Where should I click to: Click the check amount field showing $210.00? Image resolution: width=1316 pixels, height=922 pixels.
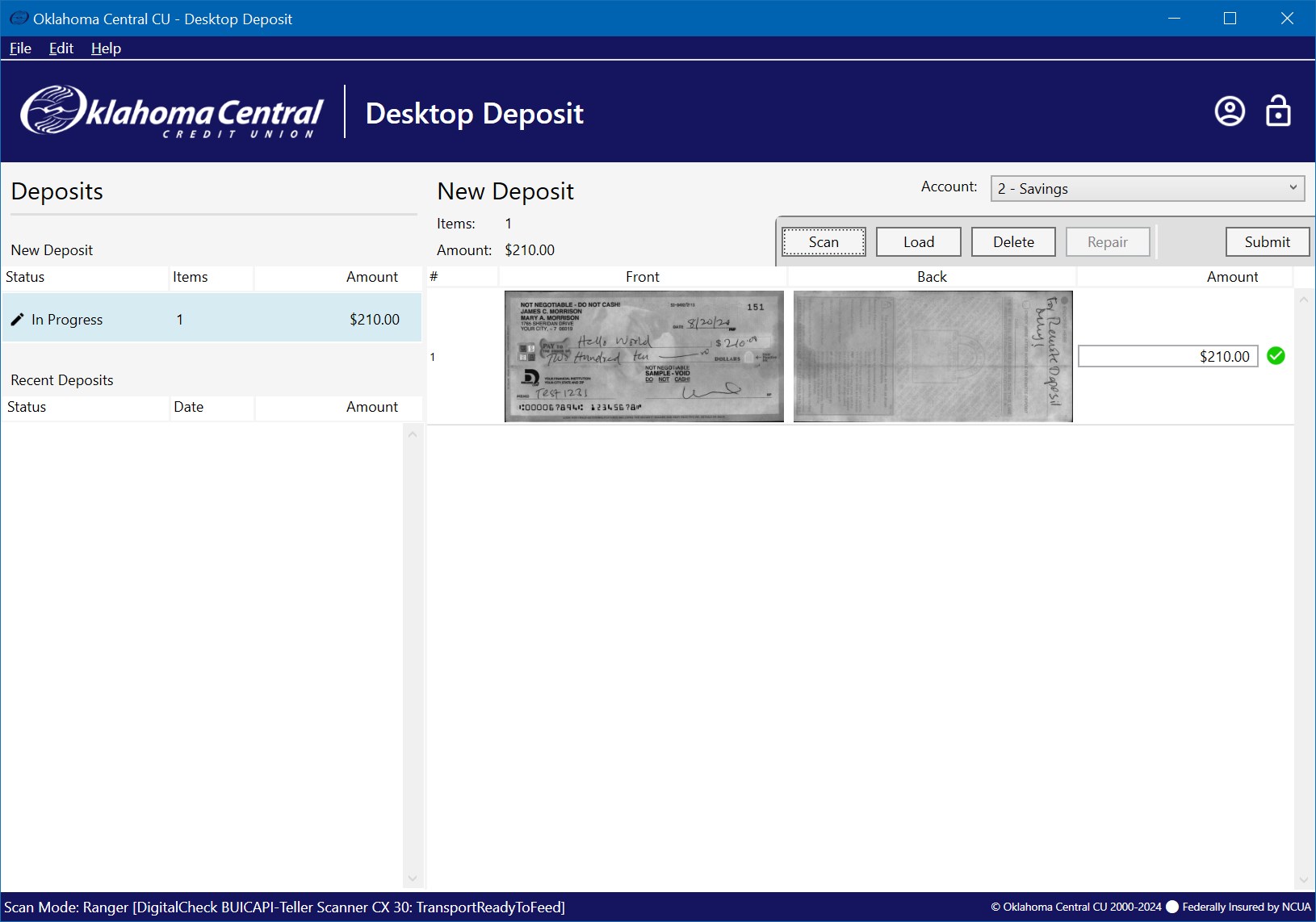click(x=1167, y=356)
